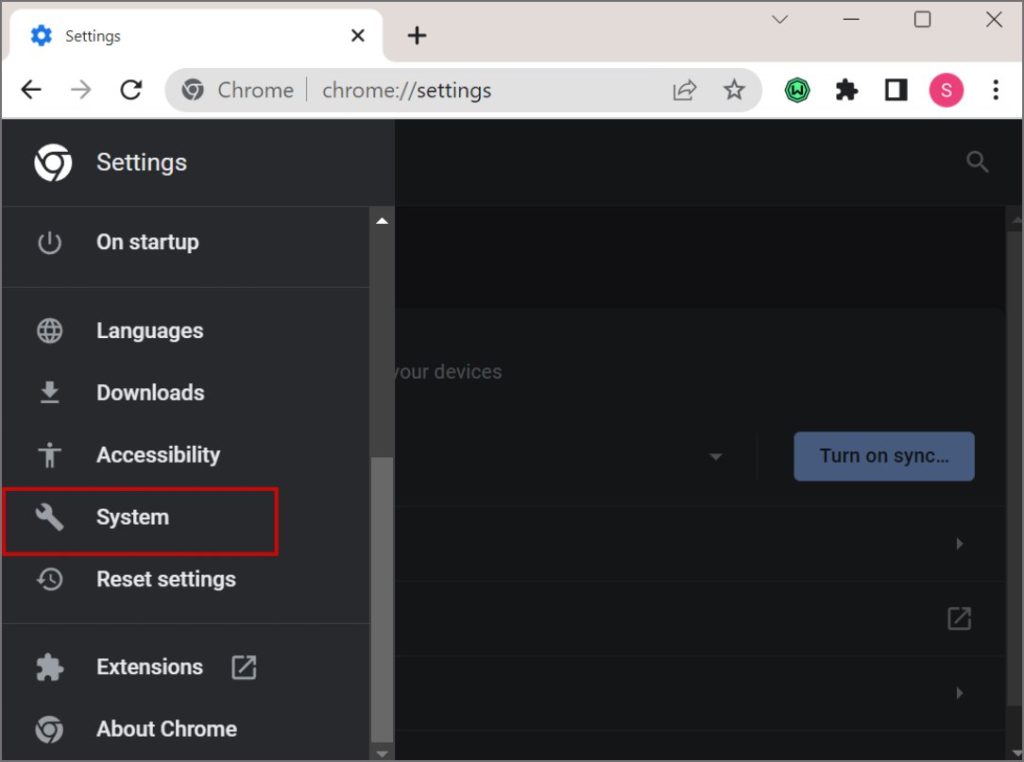Click the Settings tab gear icon
Screen dimensions: 1024x762
(x=41, y=35)
